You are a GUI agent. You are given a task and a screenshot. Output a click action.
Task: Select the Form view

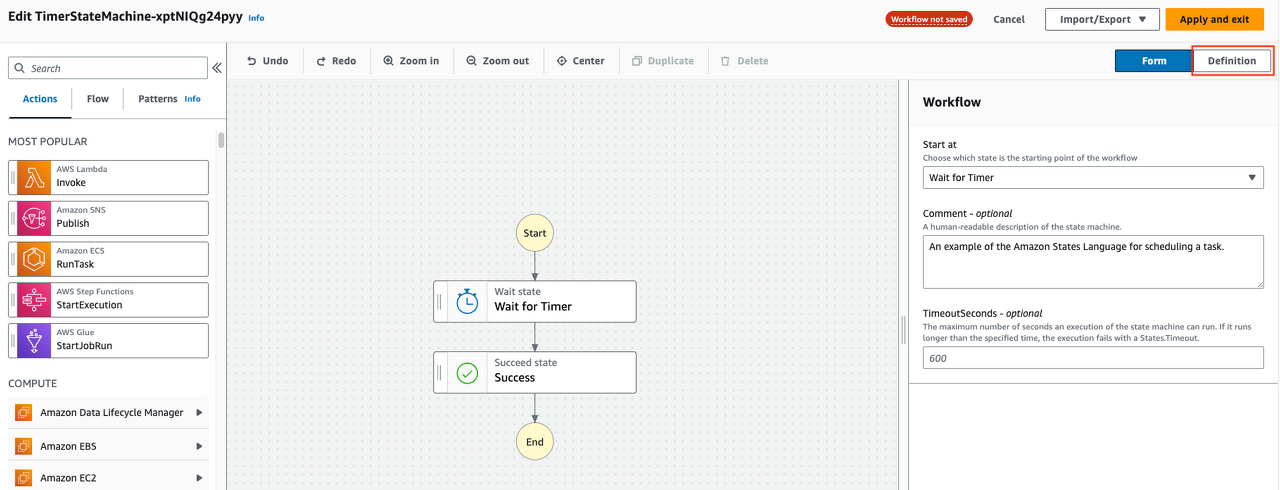click(1154, 61)
